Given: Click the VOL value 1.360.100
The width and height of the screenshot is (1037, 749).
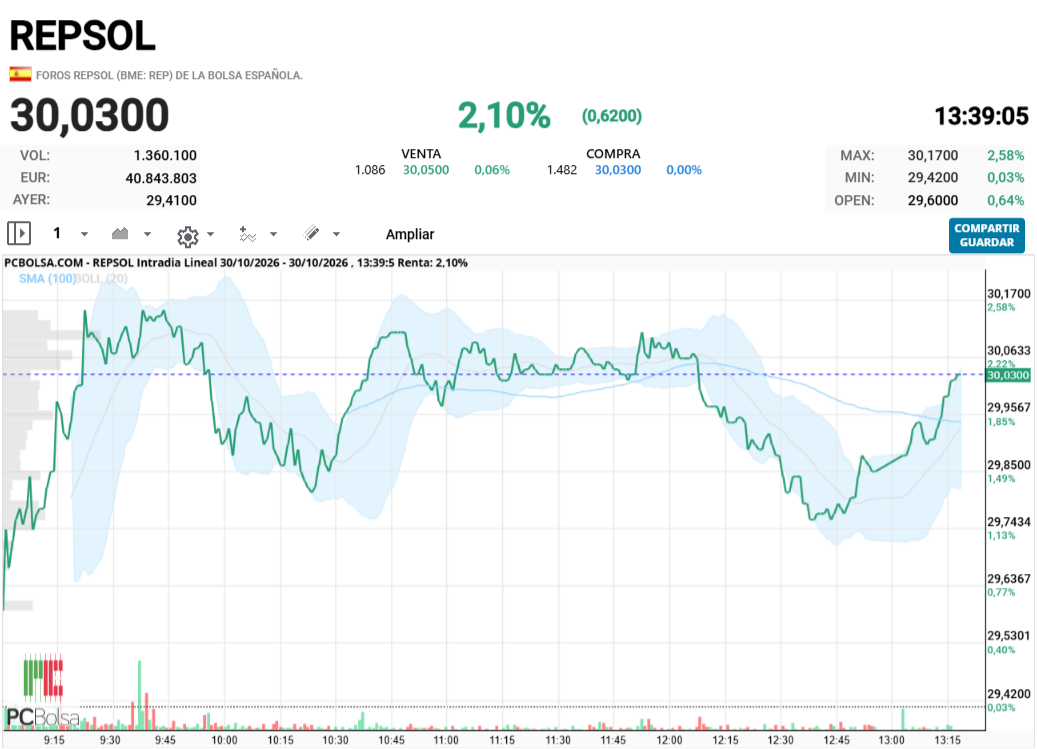Looking at the screenshot, I should pyautogui.click(x=165, y=155).
